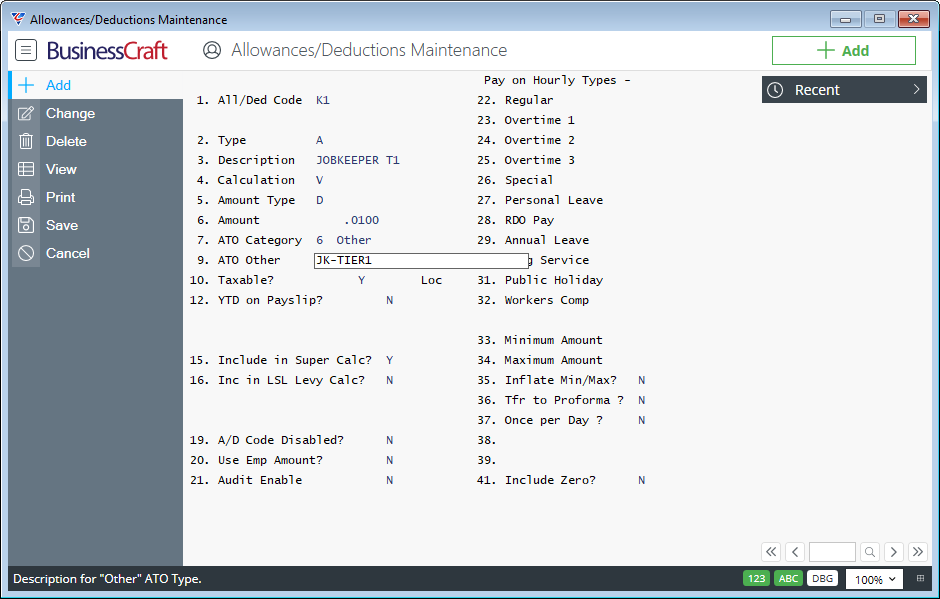Click the user profile icon in header
The image size is (940, 599).
(x=212, y=50)
